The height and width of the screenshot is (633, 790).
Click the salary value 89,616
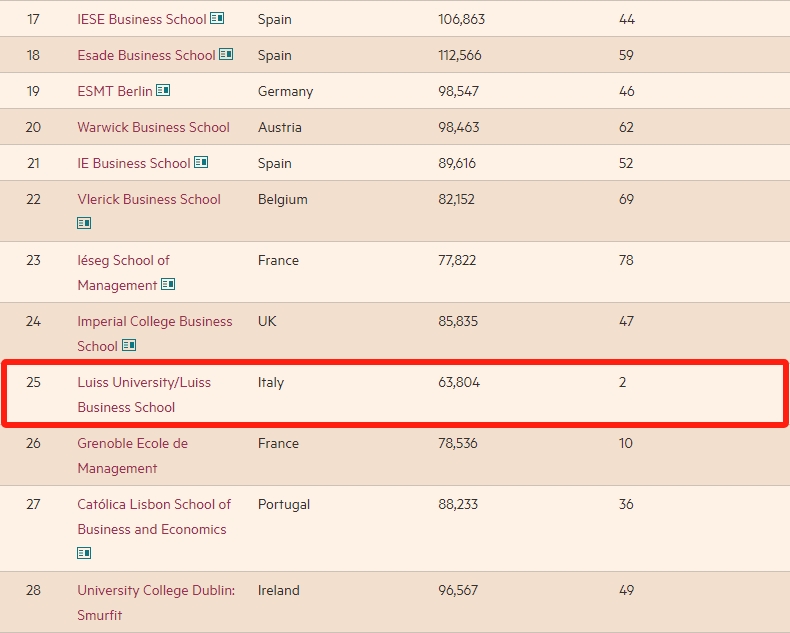tap(457, 163)
